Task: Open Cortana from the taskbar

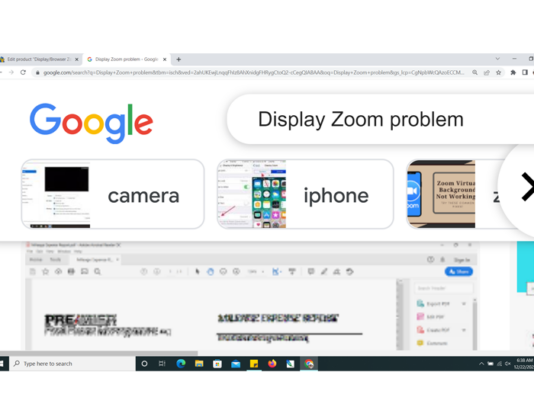Action: (x=144, y=364)
